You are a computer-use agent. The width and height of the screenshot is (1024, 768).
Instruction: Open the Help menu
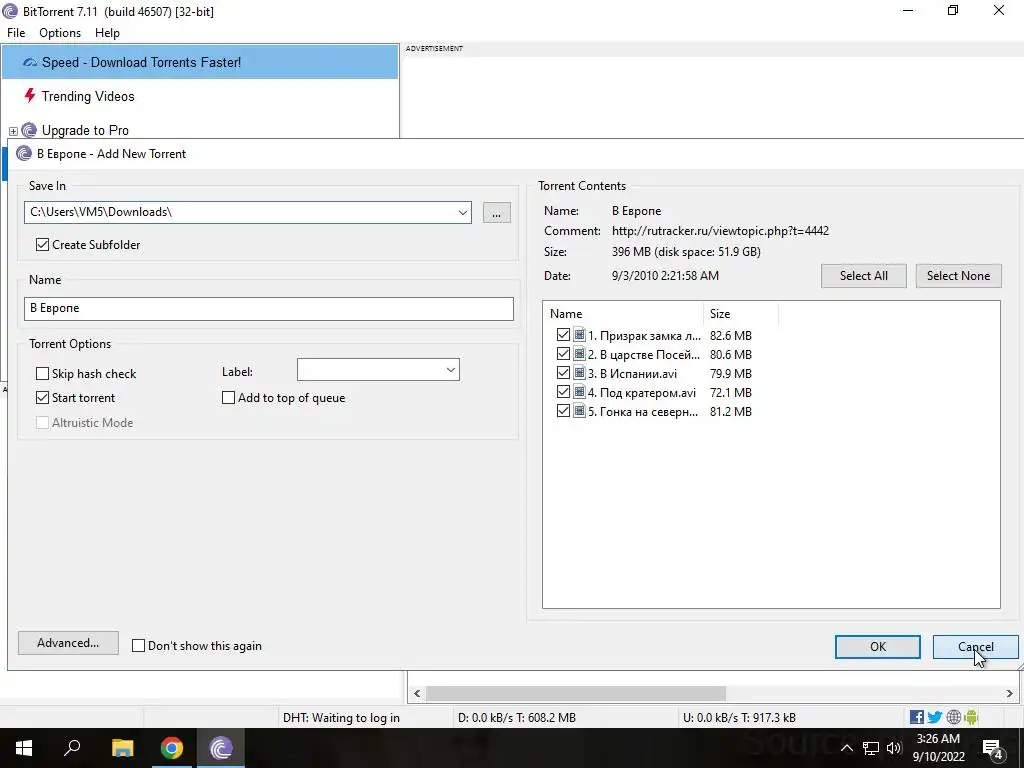point(107,33)
